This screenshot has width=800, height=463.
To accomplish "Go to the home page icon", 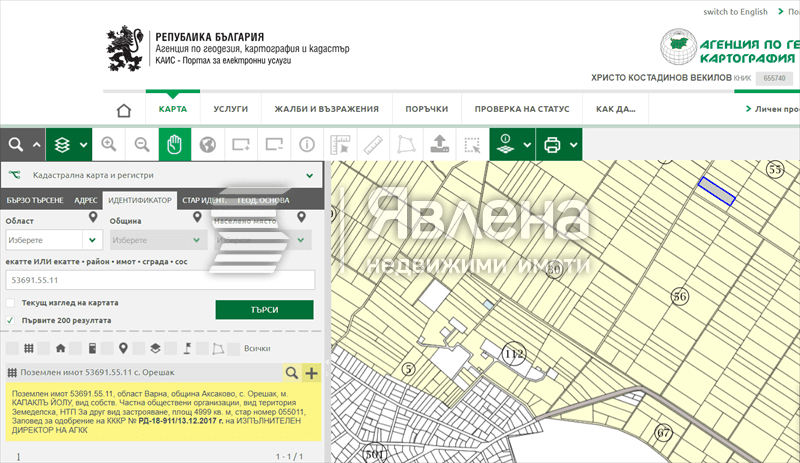I will tap(124, 110).
